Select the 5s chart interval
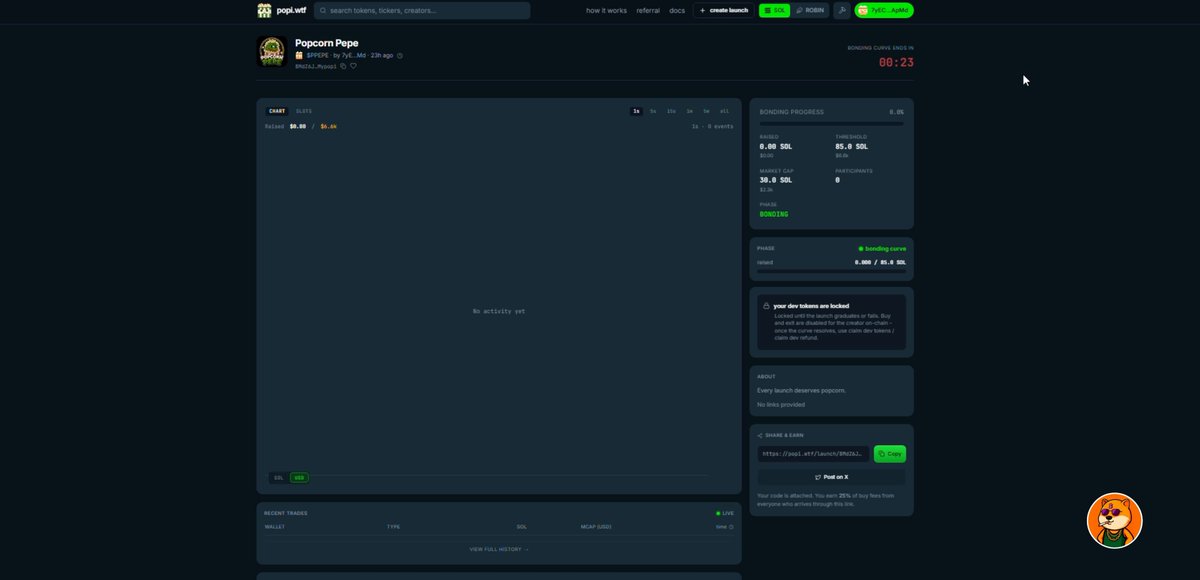 point(653,111)
